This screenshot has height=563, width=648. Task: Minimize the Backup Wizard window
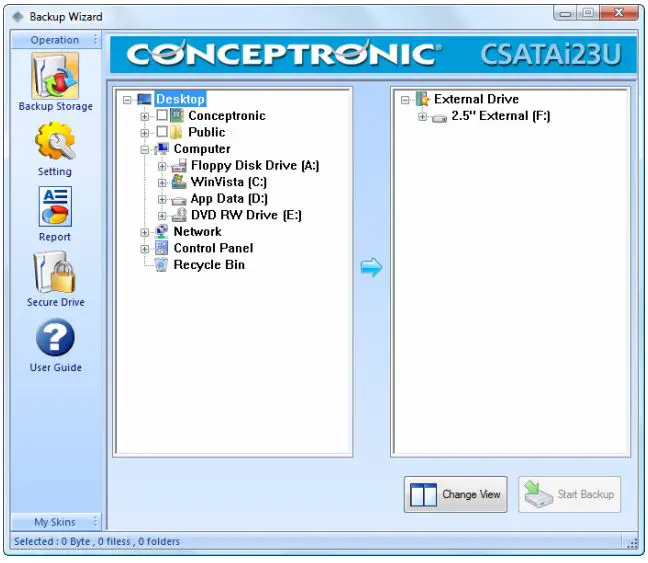point(565,13)
